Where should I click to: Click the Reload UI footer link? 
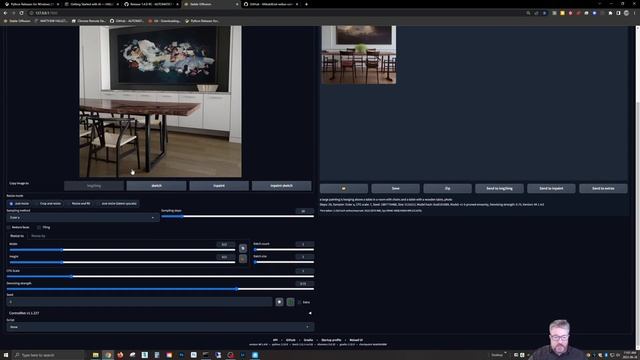pyautogui.click(x=356, y=340)
